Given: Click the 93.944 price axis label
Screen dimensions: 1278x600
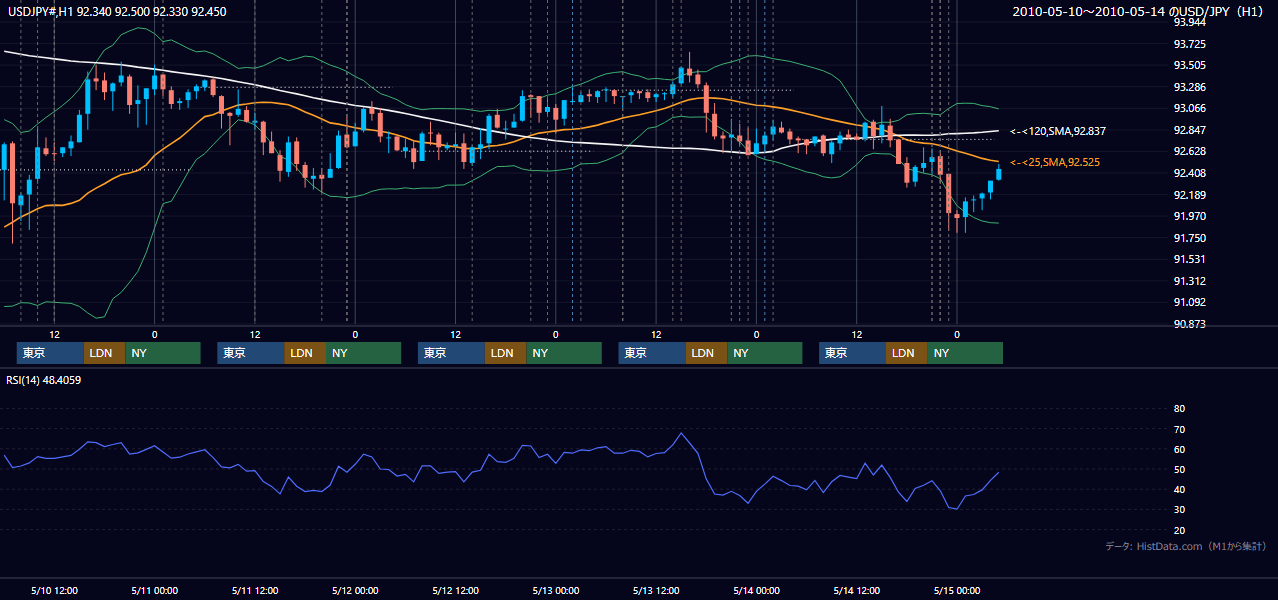Looking at the screenshot, I should coord(1189,22).
